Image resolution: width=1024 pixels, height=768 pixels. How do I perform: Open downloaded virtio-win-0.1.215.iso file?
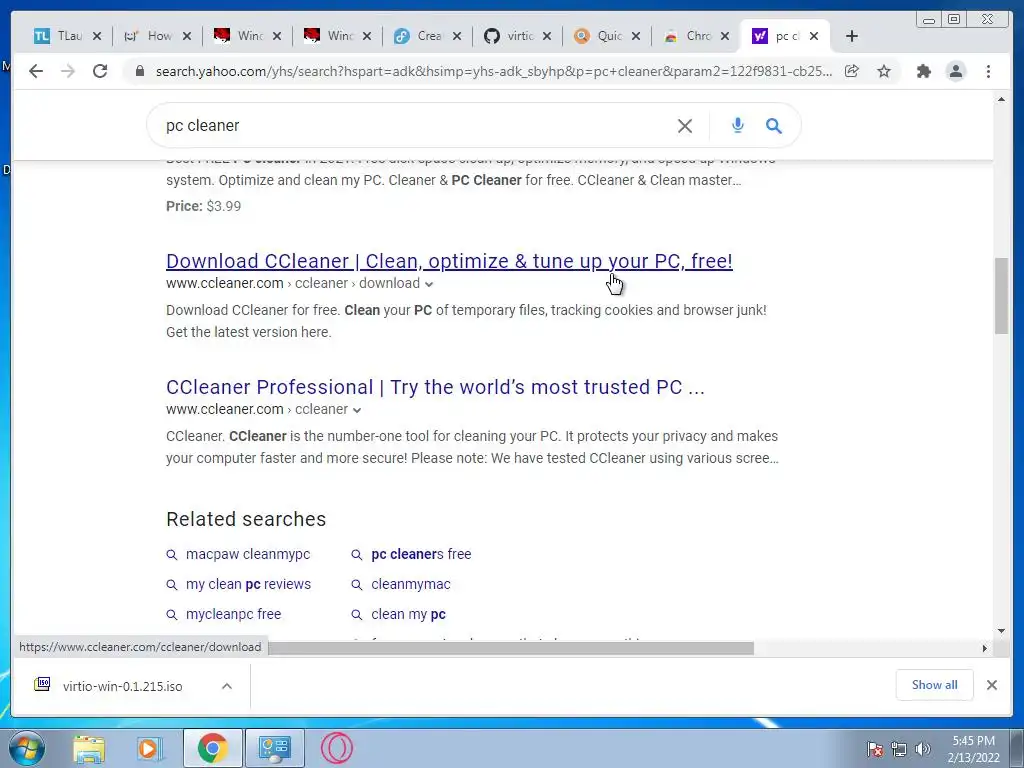pos(122,686)
